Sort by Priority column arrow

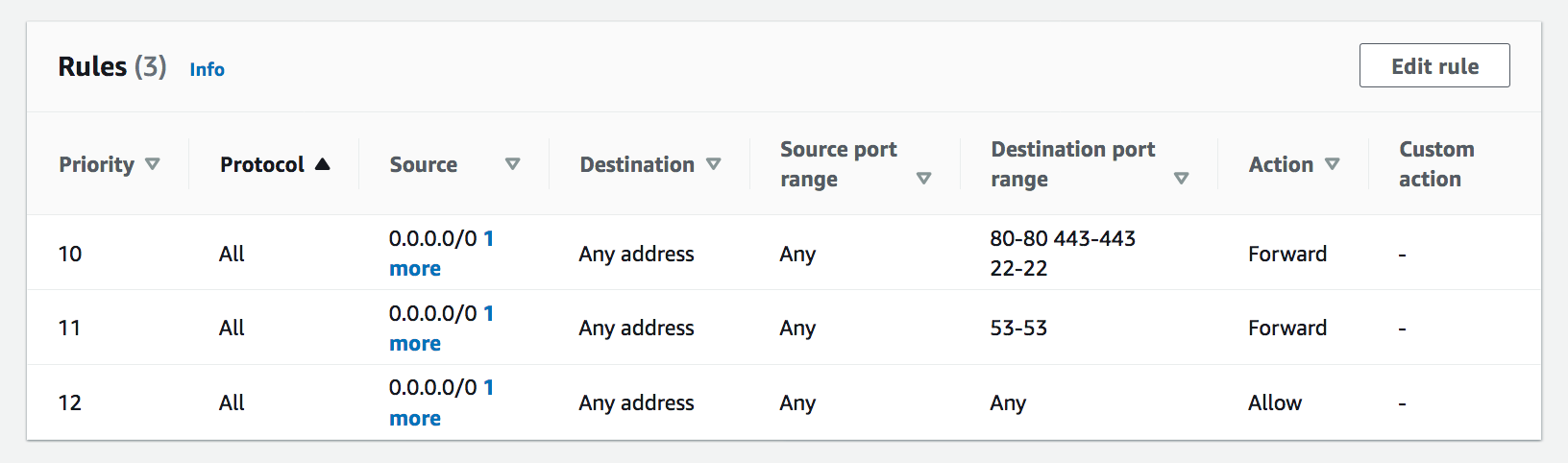(152, 164)
